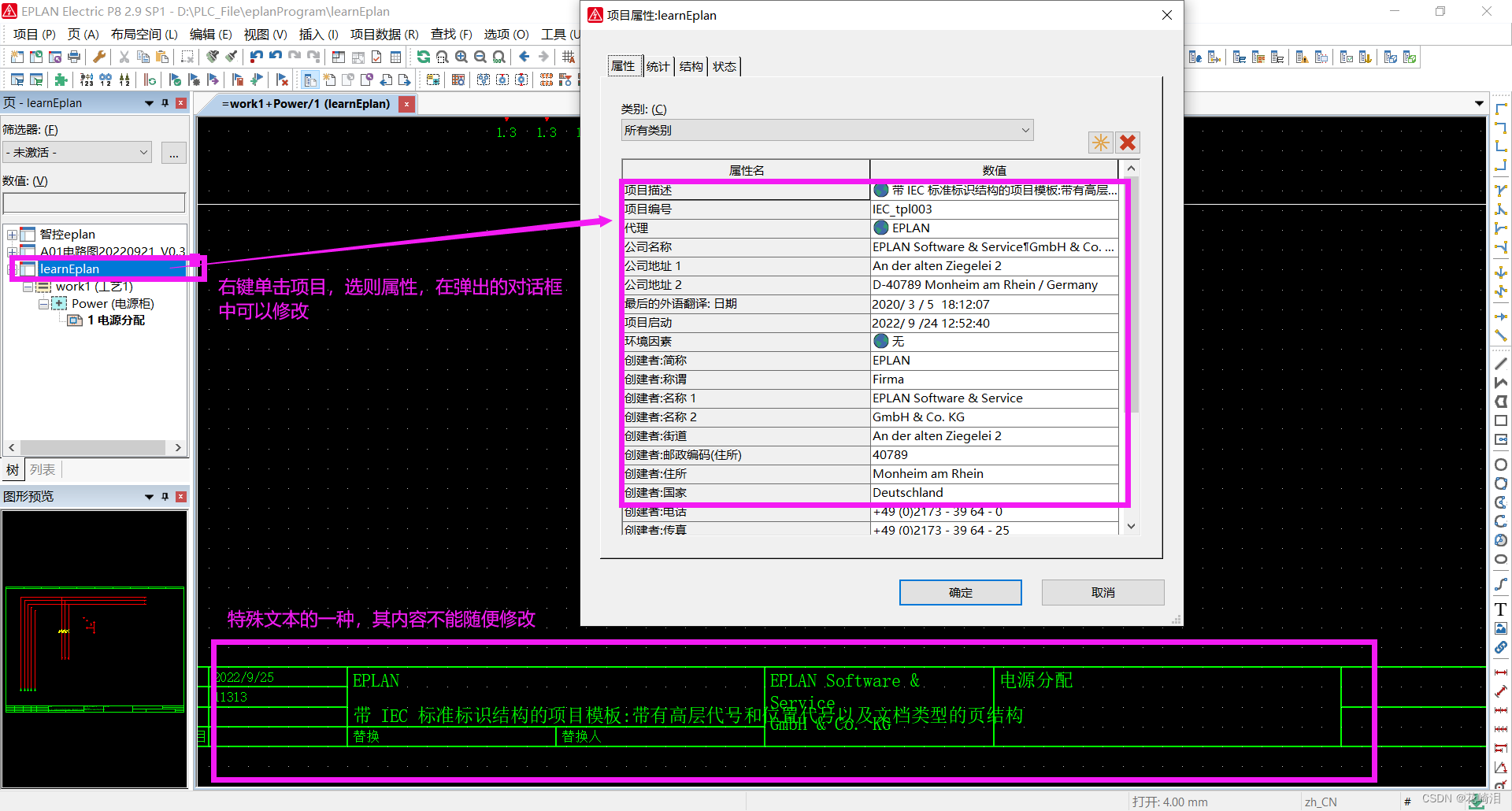Viewport: 1512px width, 811px height.
Task: Click the green refresh redraw icon
Action: click(x=424, y=57)
